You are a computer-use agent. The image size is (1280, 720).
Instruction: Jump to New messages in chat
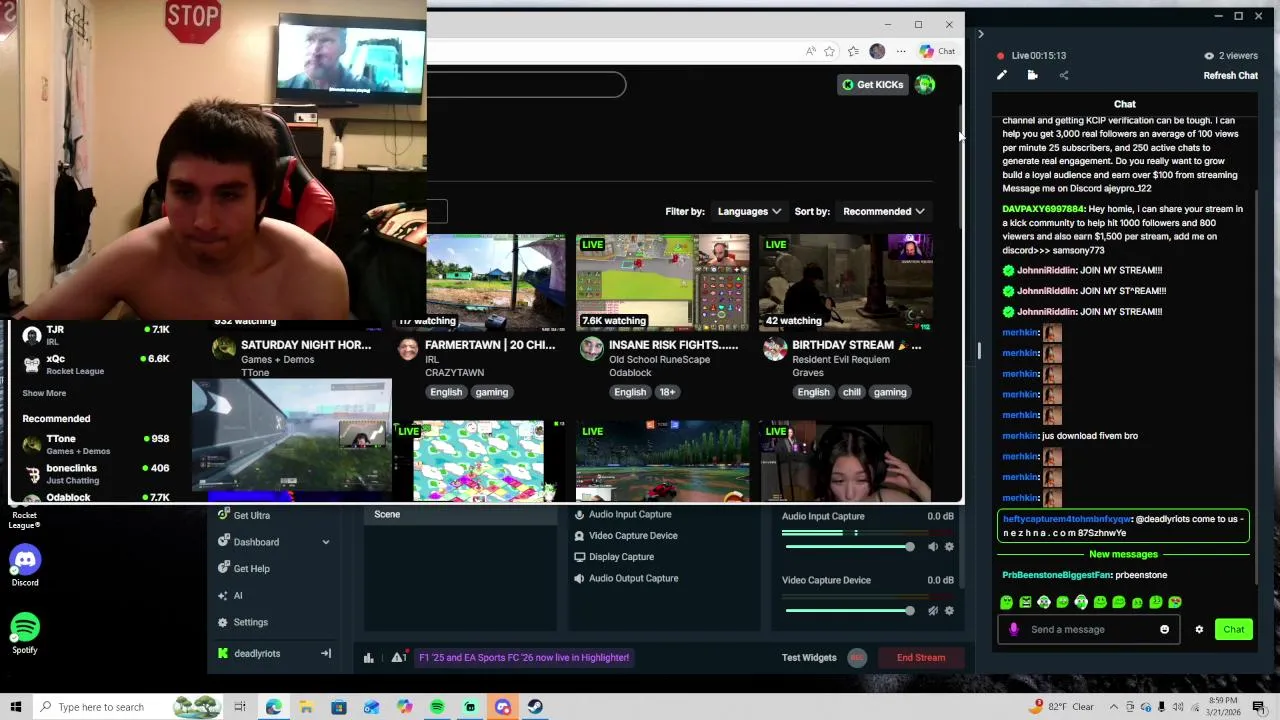[x=1123, y=554]
